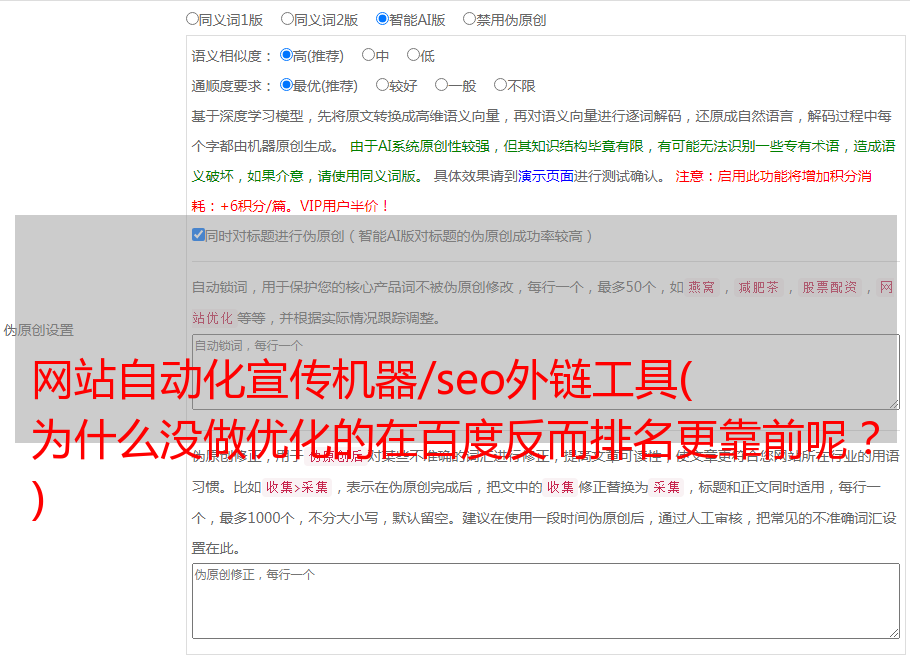Set 语义相似度 to 低
The height and width of the screenshot is (658, 911).
[x=413, y=55]
